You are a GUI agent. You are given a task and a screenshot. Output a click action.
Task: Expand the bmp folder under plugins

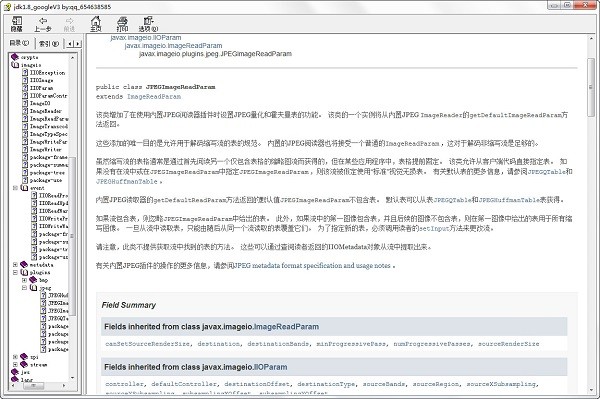pos(24,280)
